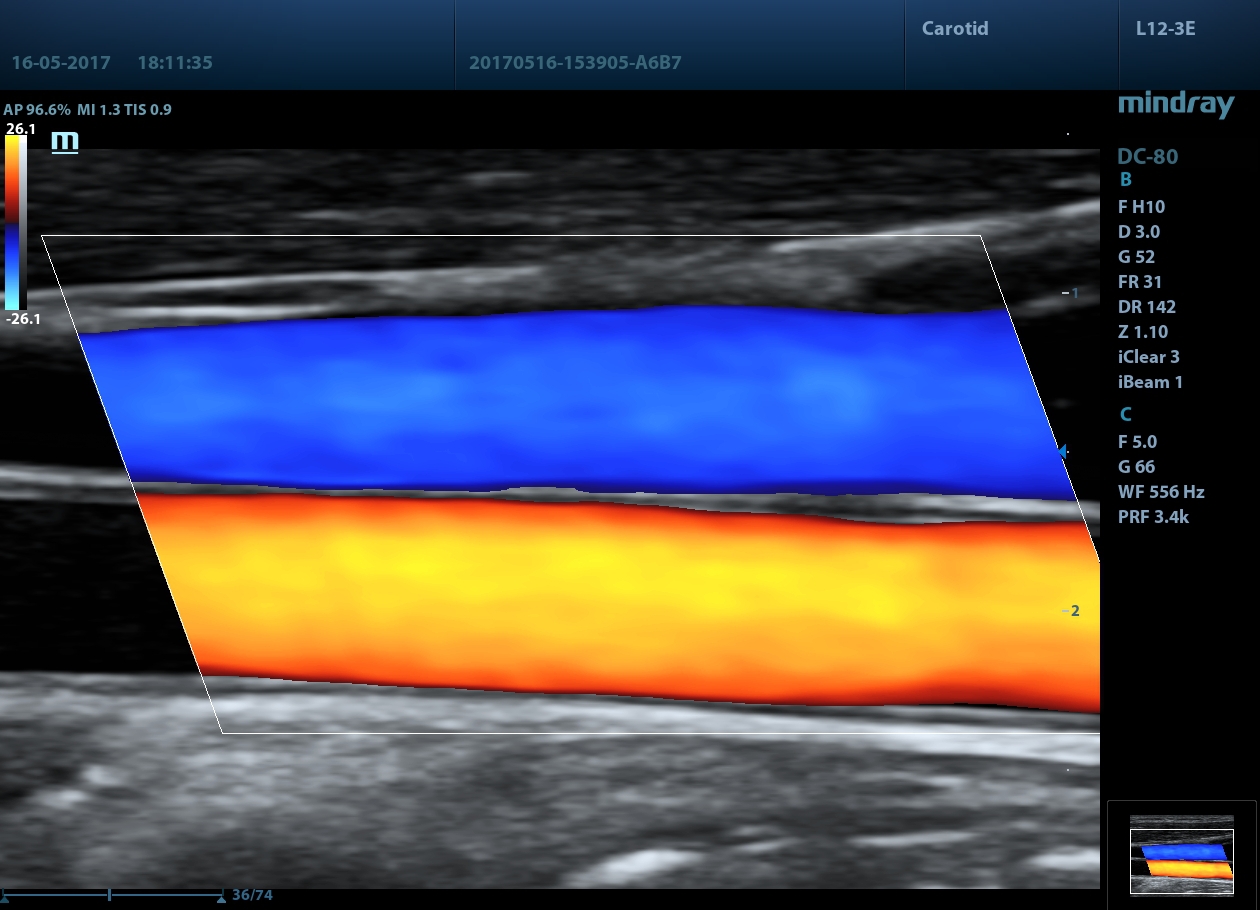This screenshot has height=910, width=1260.
Task: Click the probe orientation 'm' marker
Action: (x=65, y=143)
